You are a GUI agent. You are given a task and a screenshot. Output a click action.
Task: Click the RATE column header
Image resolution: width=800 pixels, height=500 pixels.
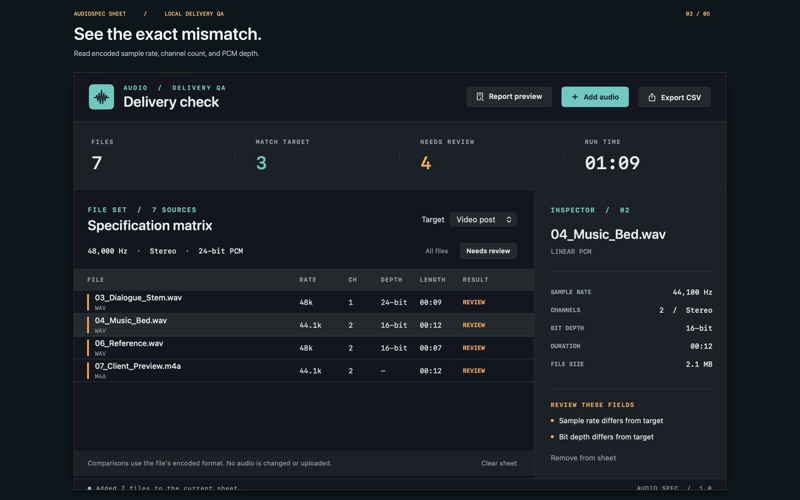[x=308, y=280]
